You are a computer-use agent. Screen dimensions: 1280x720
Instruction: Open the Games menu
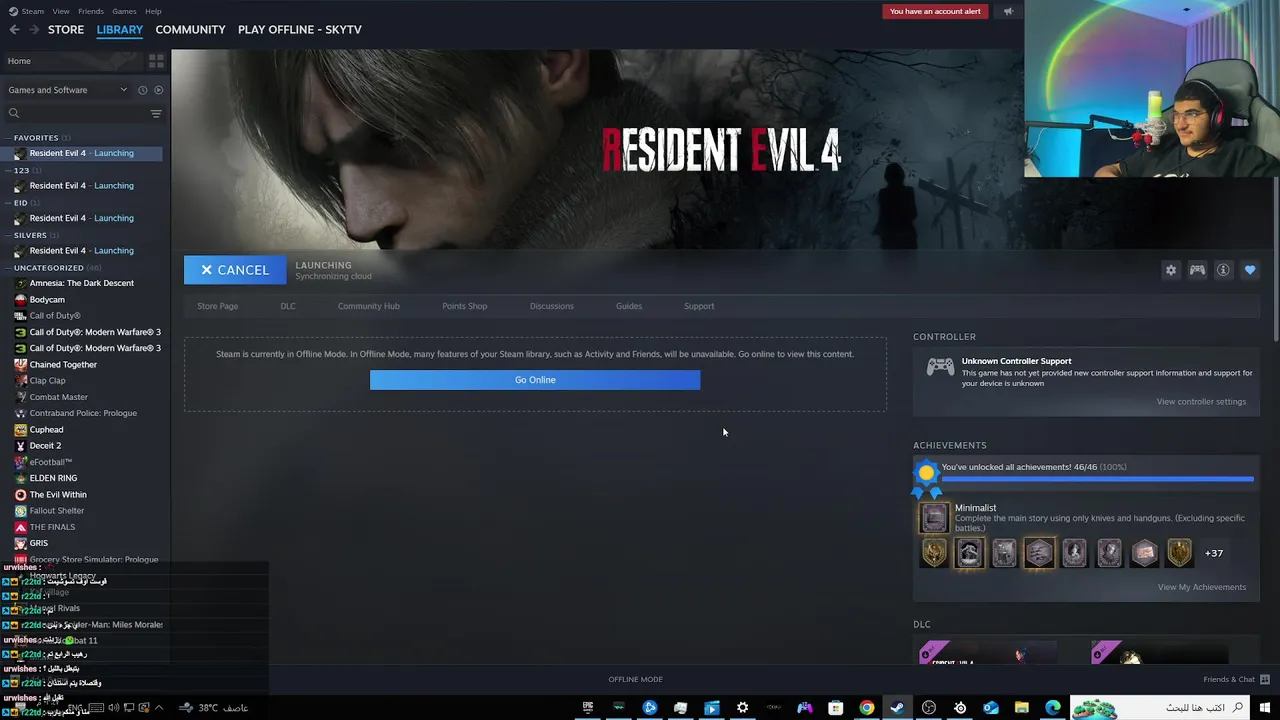coord(124,11)
